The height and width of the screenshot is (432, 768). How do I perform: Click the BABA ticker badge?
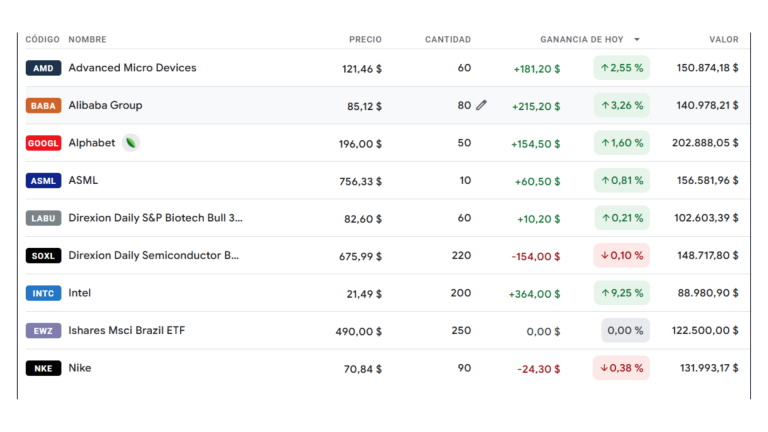pos(43,106)
